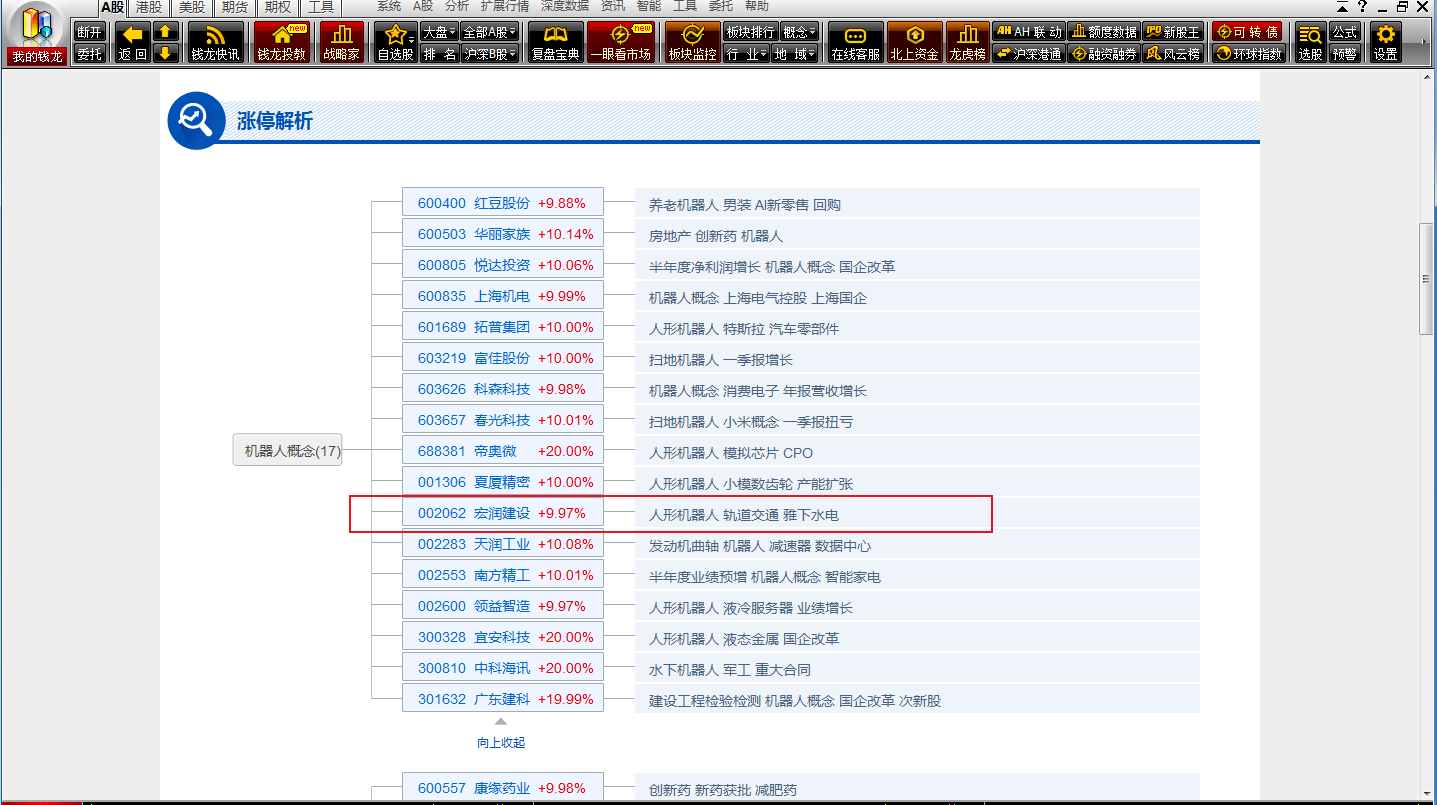Open stock 688381 帝奥微

coord(502,451)
